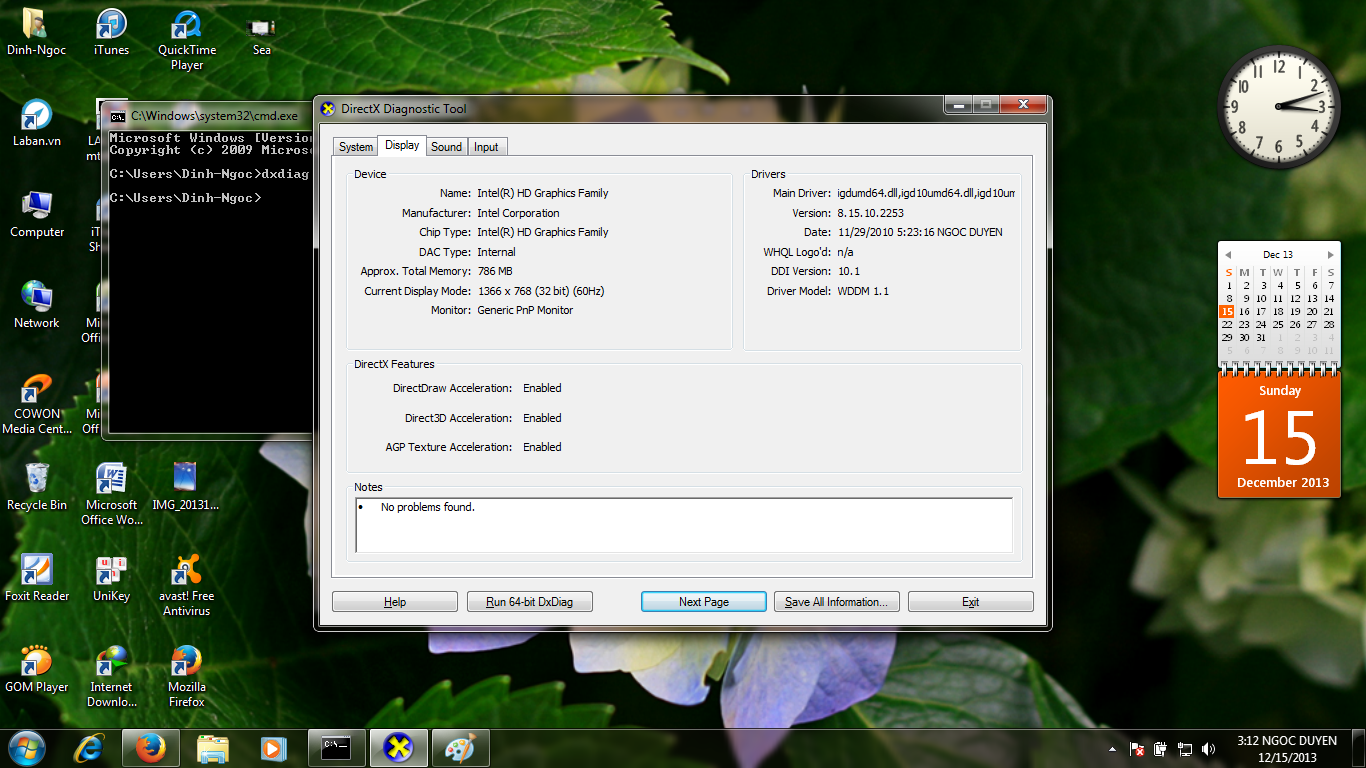Screen dimensions: 1366x768
Task: Exit the DirectX Diagnostic Tool
Action: (x=970, y=602)
